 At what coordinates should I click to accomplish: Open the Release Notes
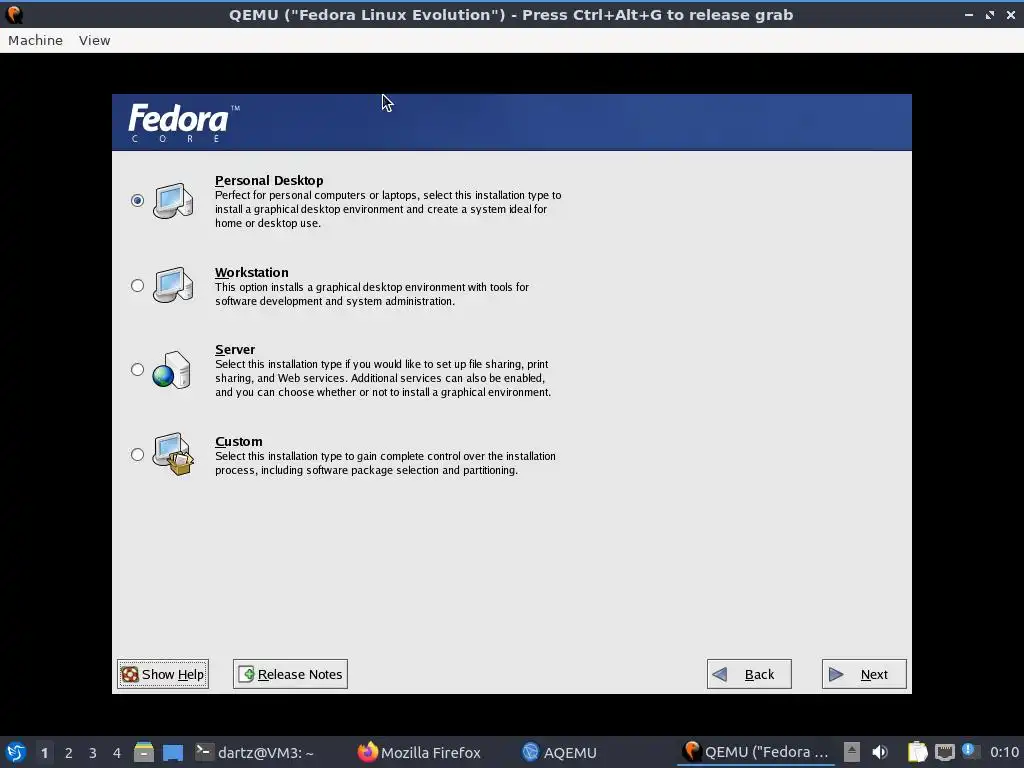tap(291, 674)
